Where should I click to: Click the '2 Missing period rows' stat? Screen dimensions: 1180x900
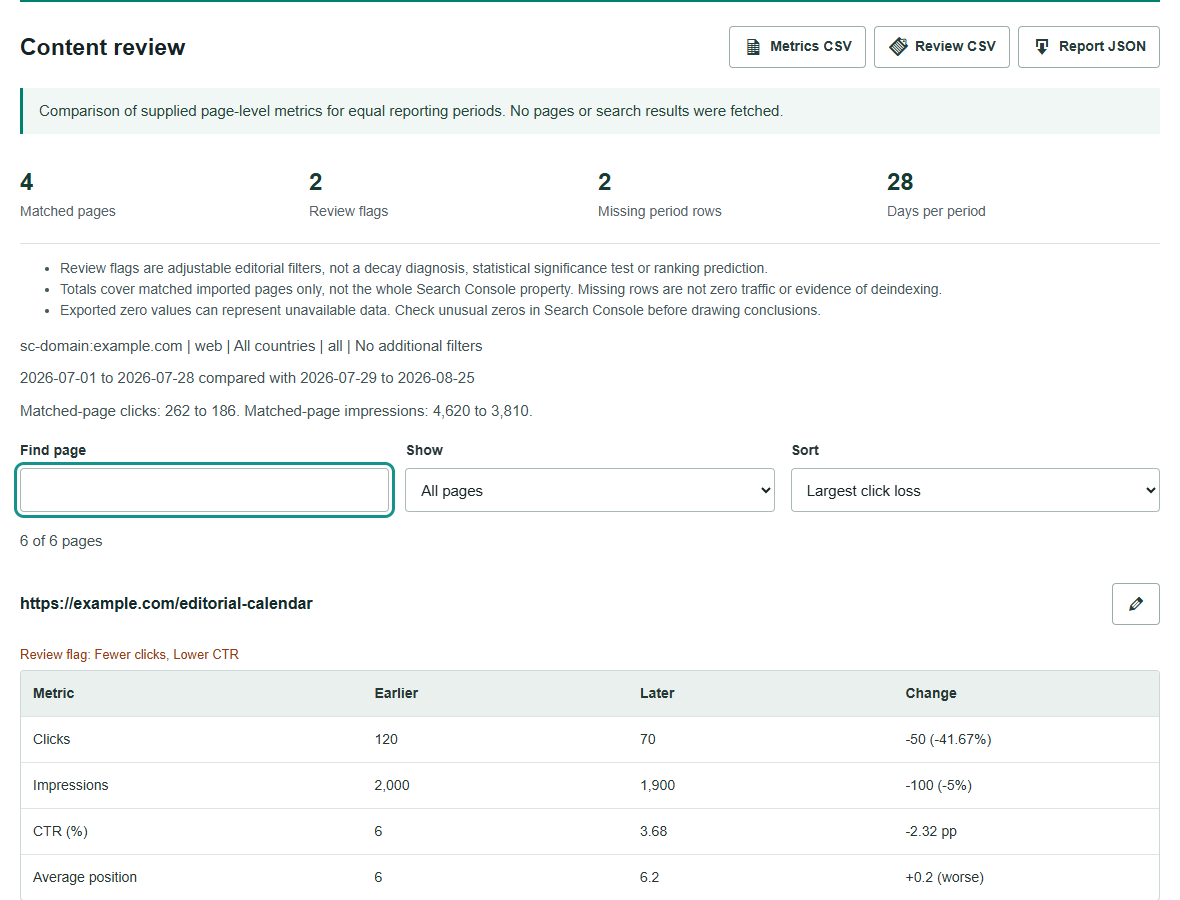pyautogui.click(x=659, y=195)
